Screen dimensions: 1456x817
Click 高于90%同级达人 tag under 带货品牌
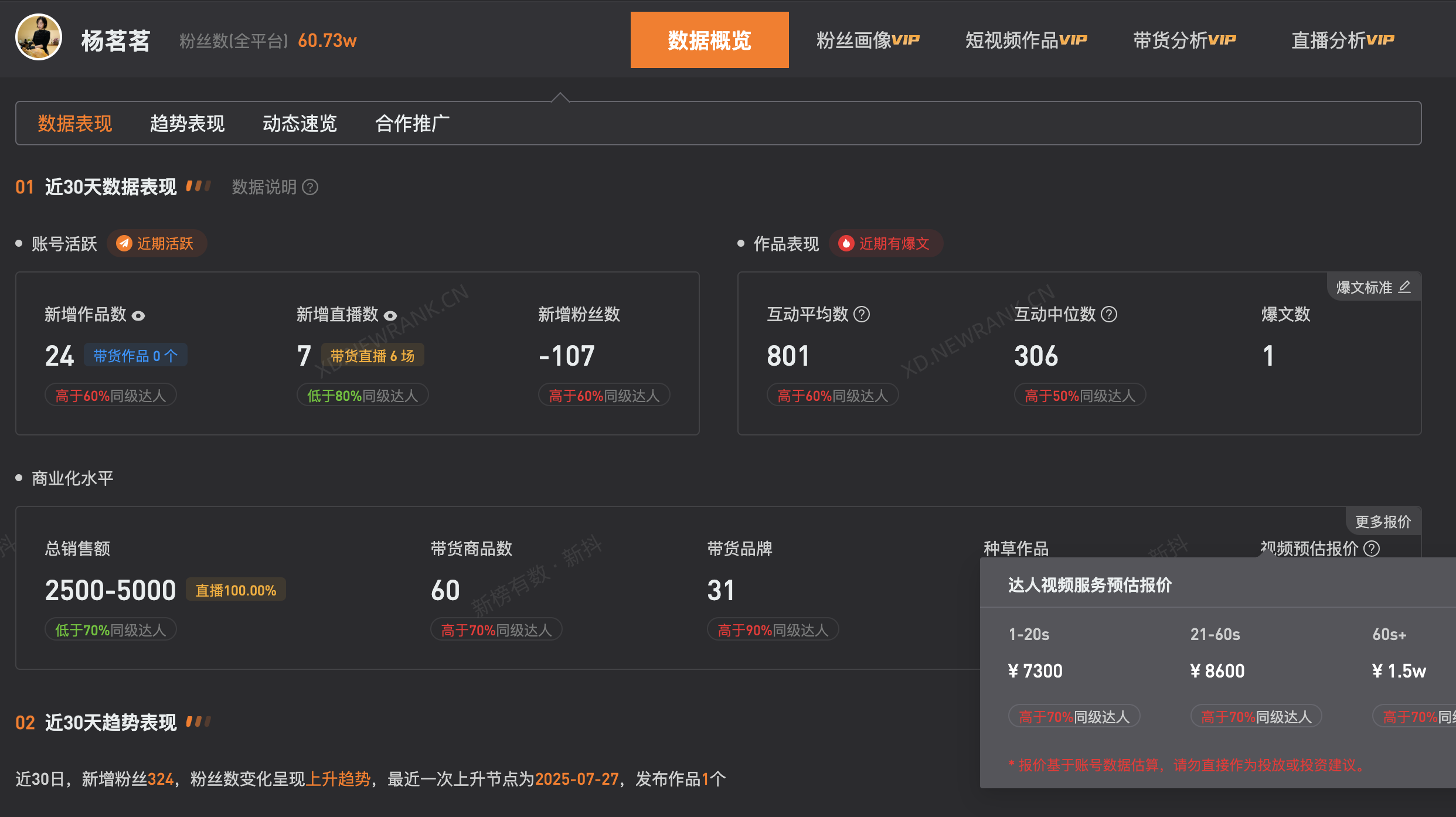773,630
